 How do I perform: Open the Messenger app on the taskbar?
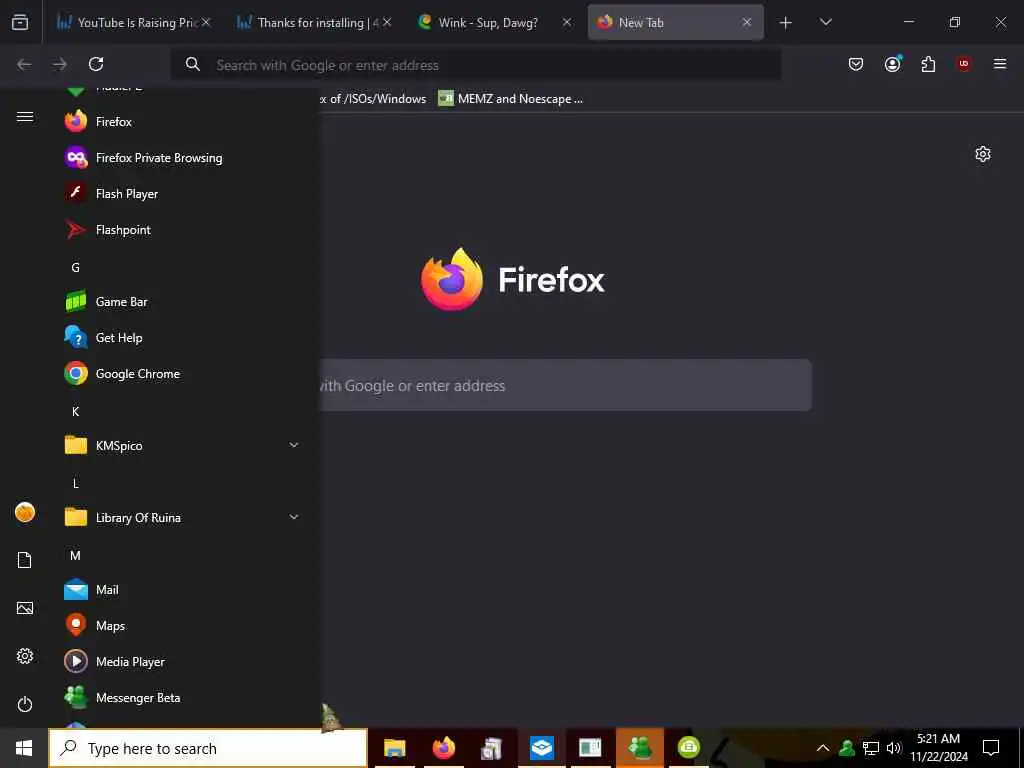click(x=640, y=748)
